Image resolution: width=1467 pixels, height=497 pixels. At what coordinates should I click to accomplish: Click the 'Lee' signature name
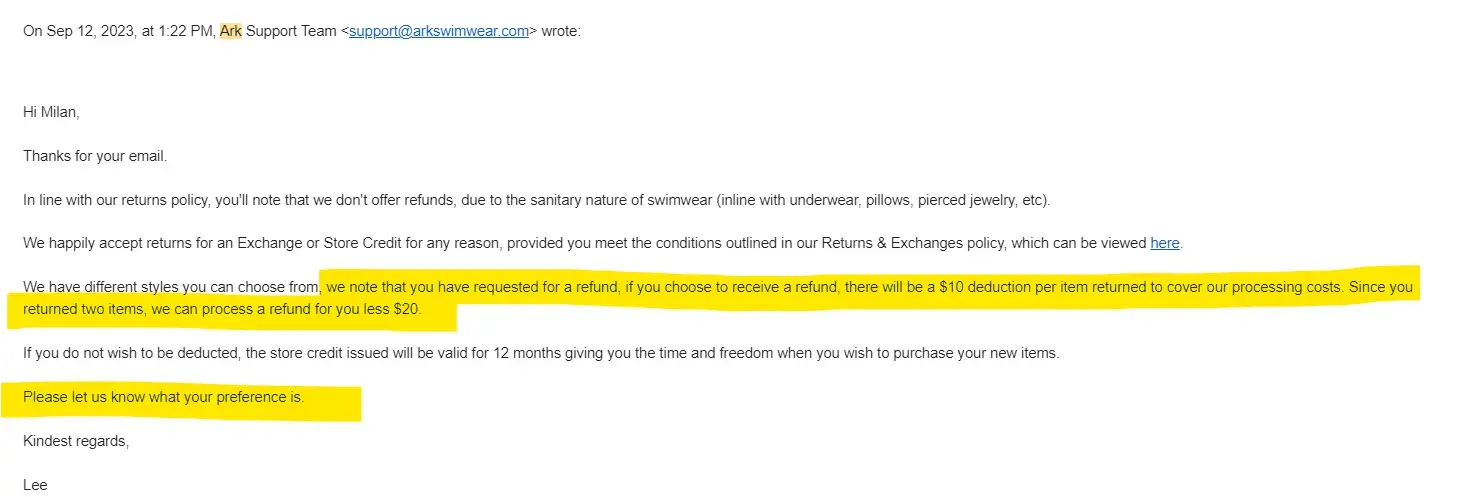35,484
